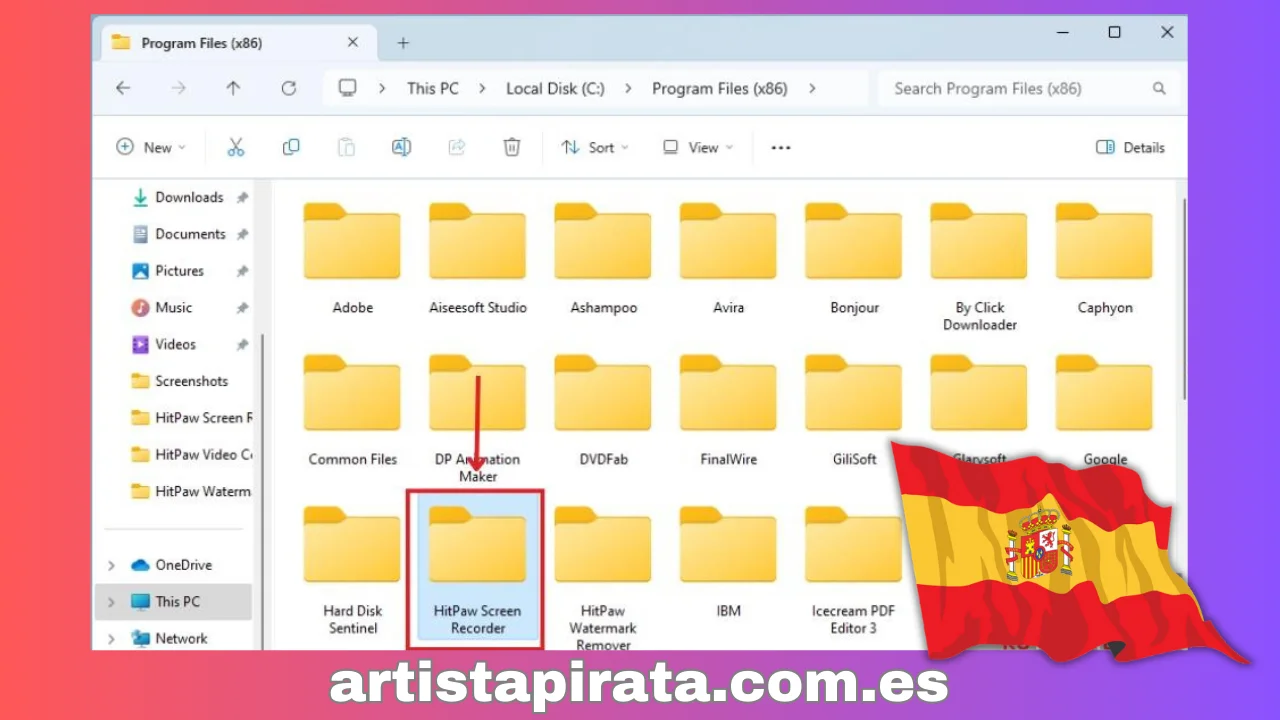Viewport: 1280px width, 720px height.
Task: Select the Common Files folder
Action: coord(352,410)
